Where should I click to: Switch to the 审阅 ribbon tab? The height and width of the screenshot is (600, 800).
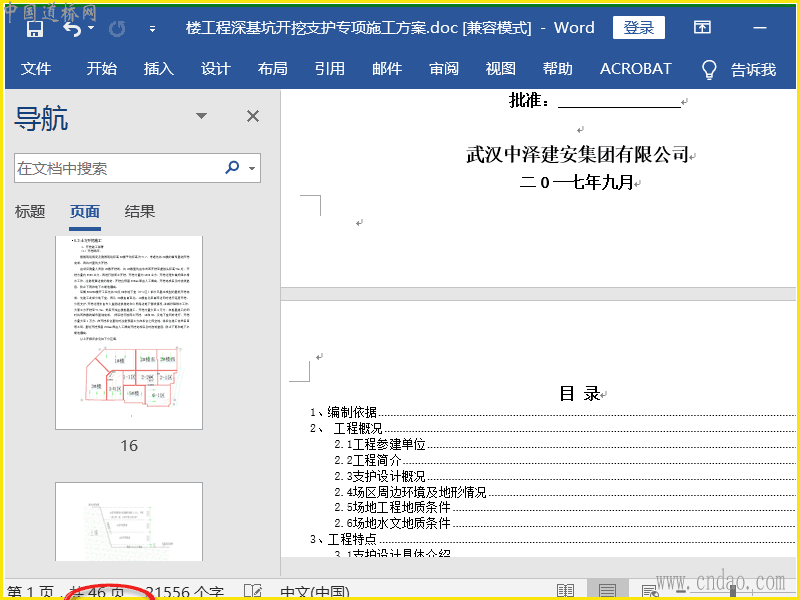click(x=444, y=68)
